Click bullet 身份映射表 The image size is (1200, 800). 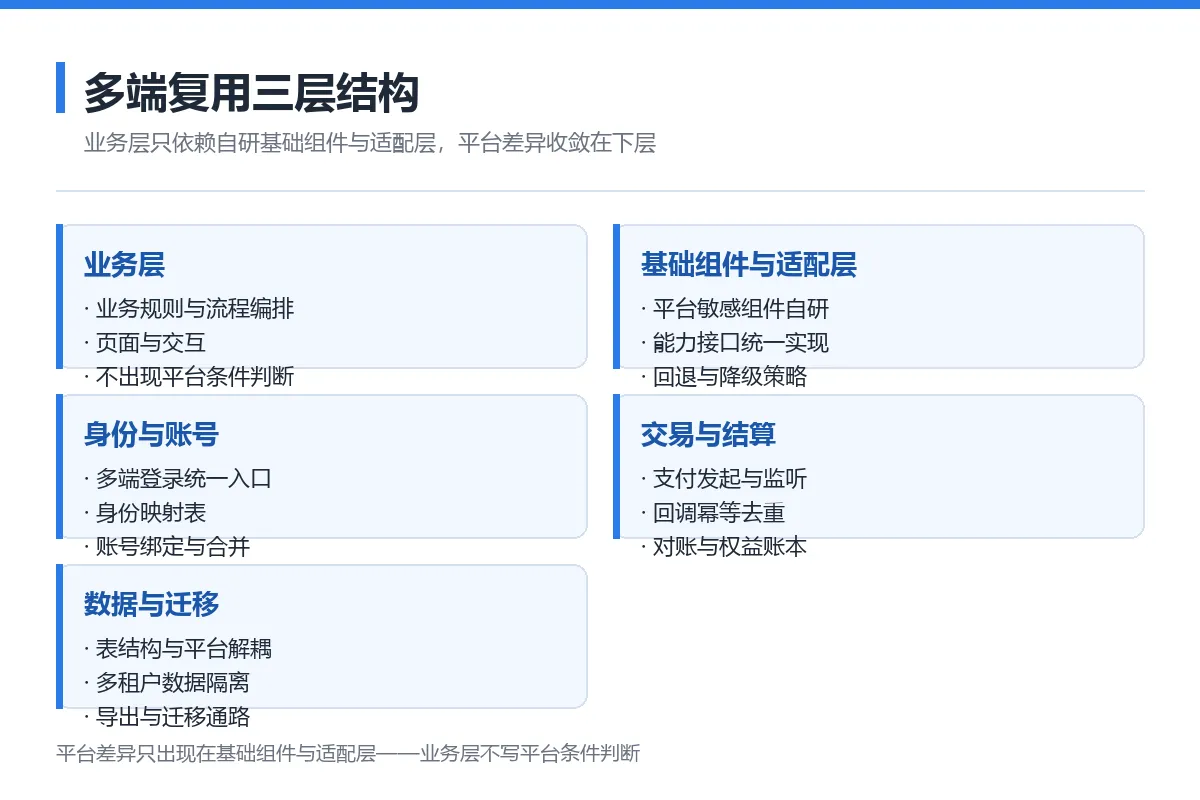[145, 513]
